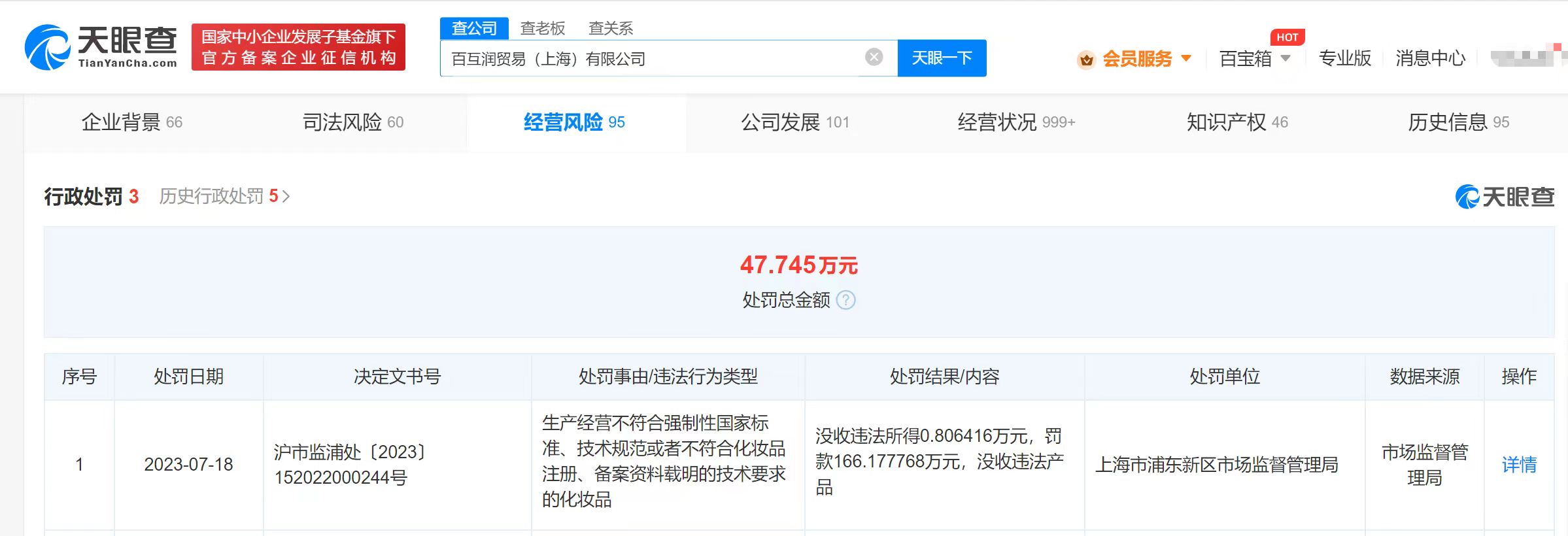Switch to the 查老板 search tab

pyautogui.click(x=542, y=28)
